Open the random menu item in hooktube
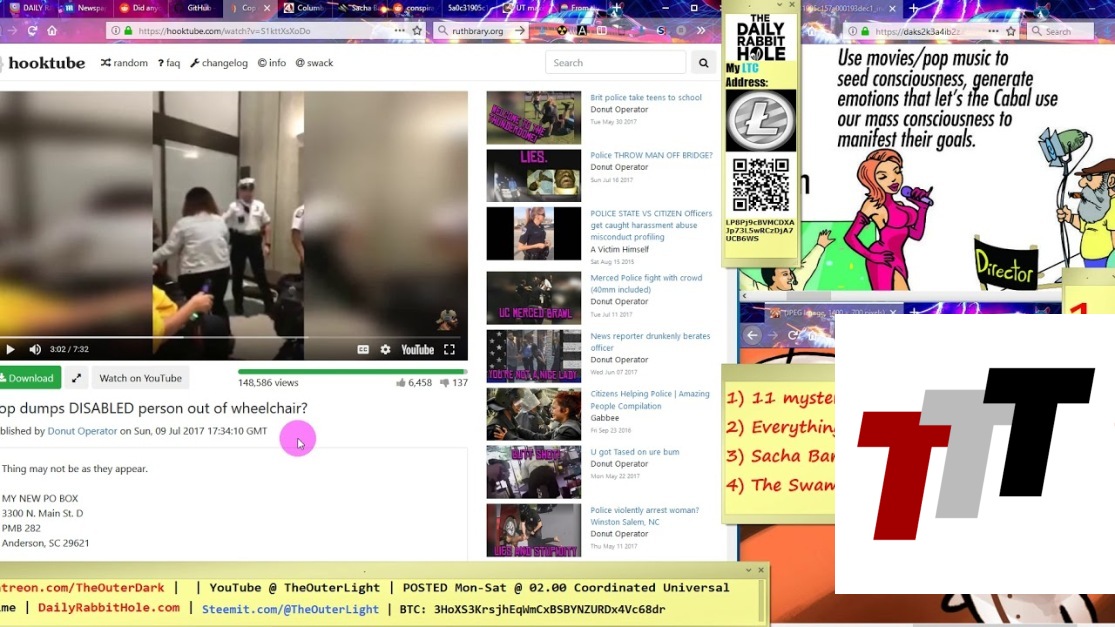Viewport: 1115px width, 627px height. coord(124,63)
